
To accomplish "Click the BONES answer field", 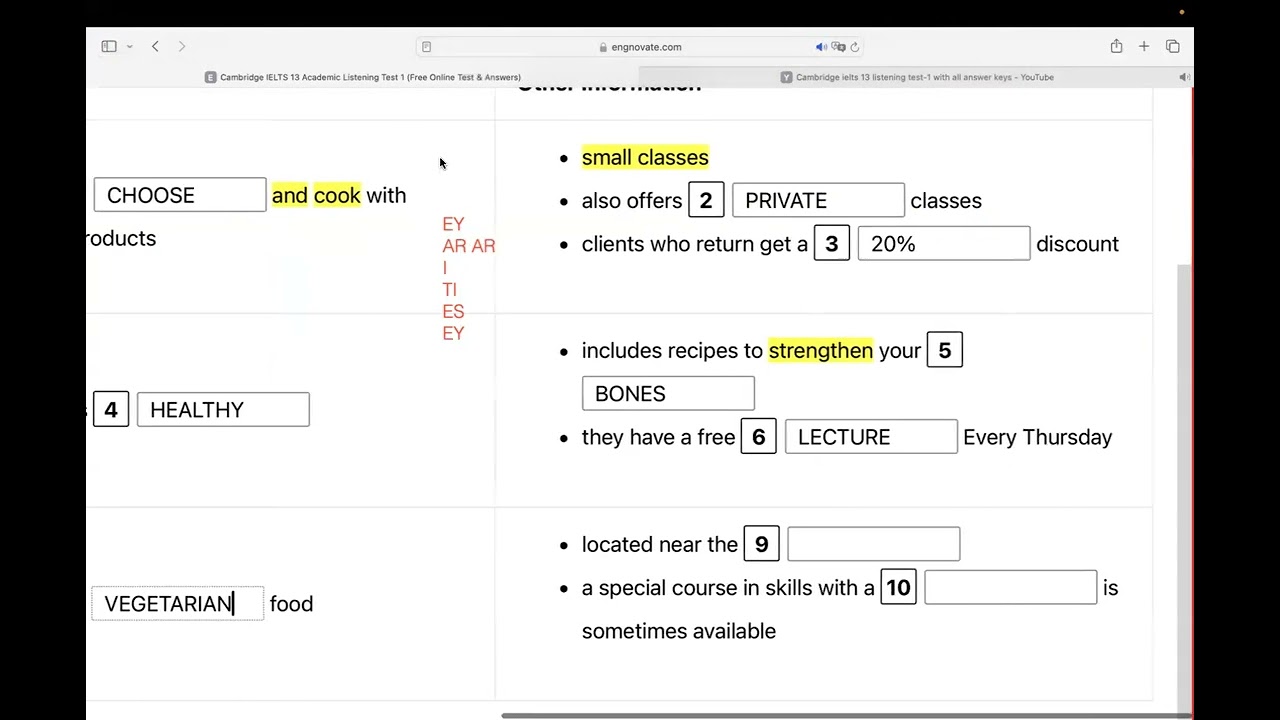I will coord(668,393).
